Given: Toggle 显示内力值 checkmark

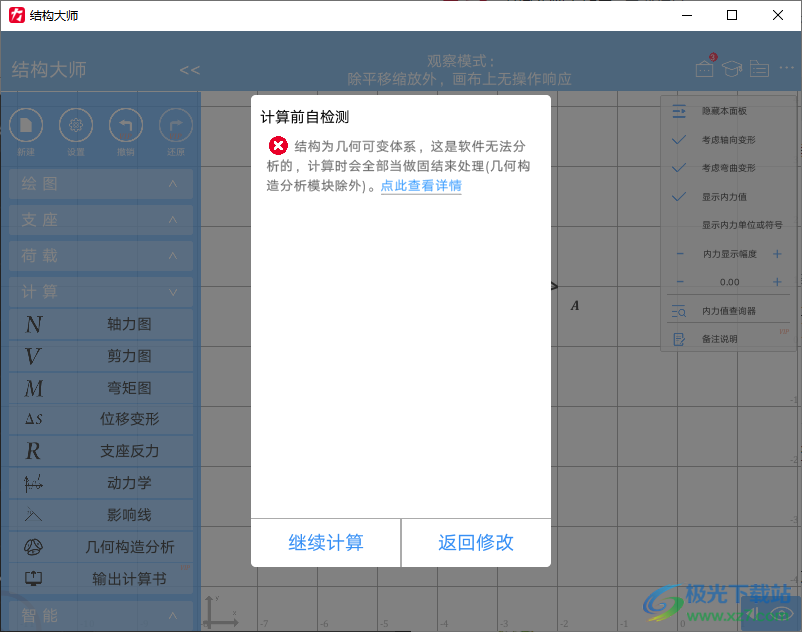Looking at the screenshot, I should (x=679, y=197).
